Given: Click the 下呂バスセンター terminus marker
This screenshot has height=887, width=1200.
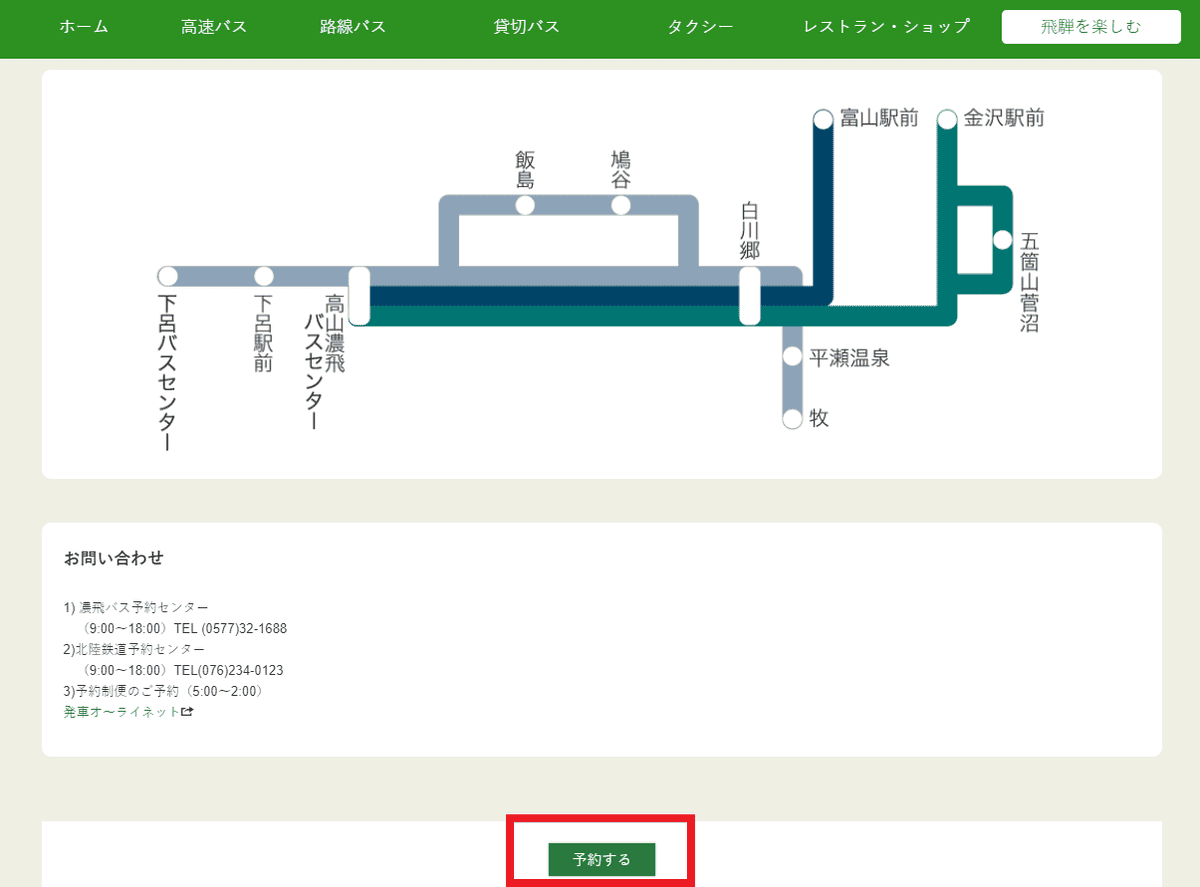Looking at the screenshot, I should pyautogui.click(x=166, y=276).
